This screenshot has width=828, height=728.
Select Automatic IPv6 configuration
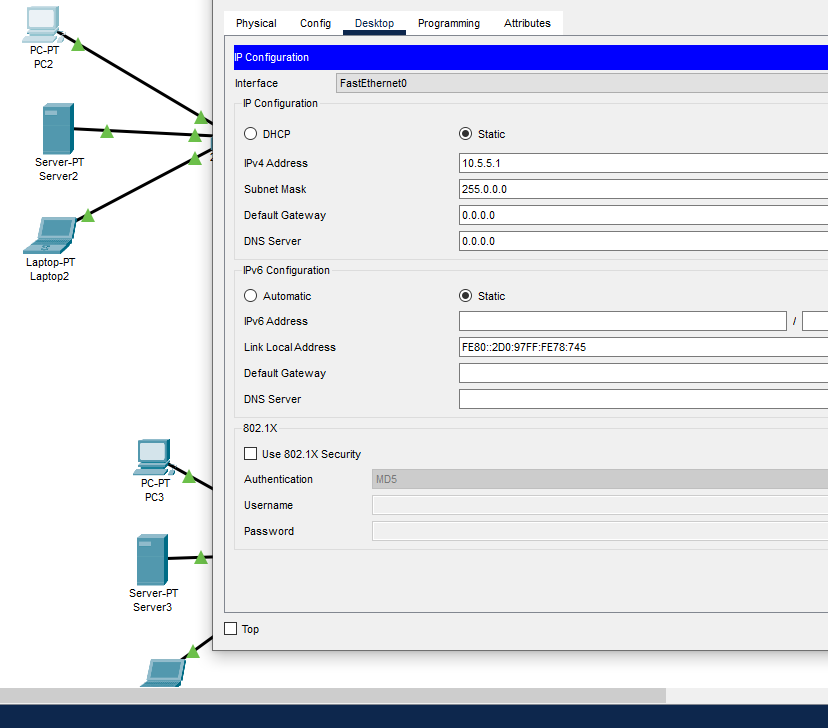(x=250, y=296)
